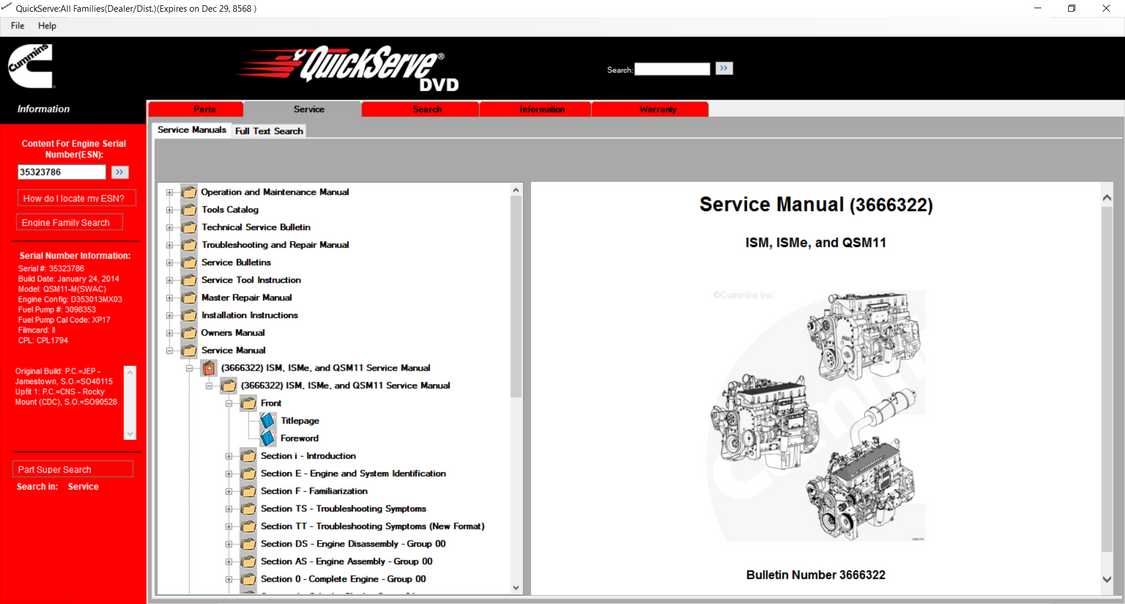This screenshot has height=604, width=1125.
Task: Click the folder icon beside Tools Catalog
Action: coord(188,209)
